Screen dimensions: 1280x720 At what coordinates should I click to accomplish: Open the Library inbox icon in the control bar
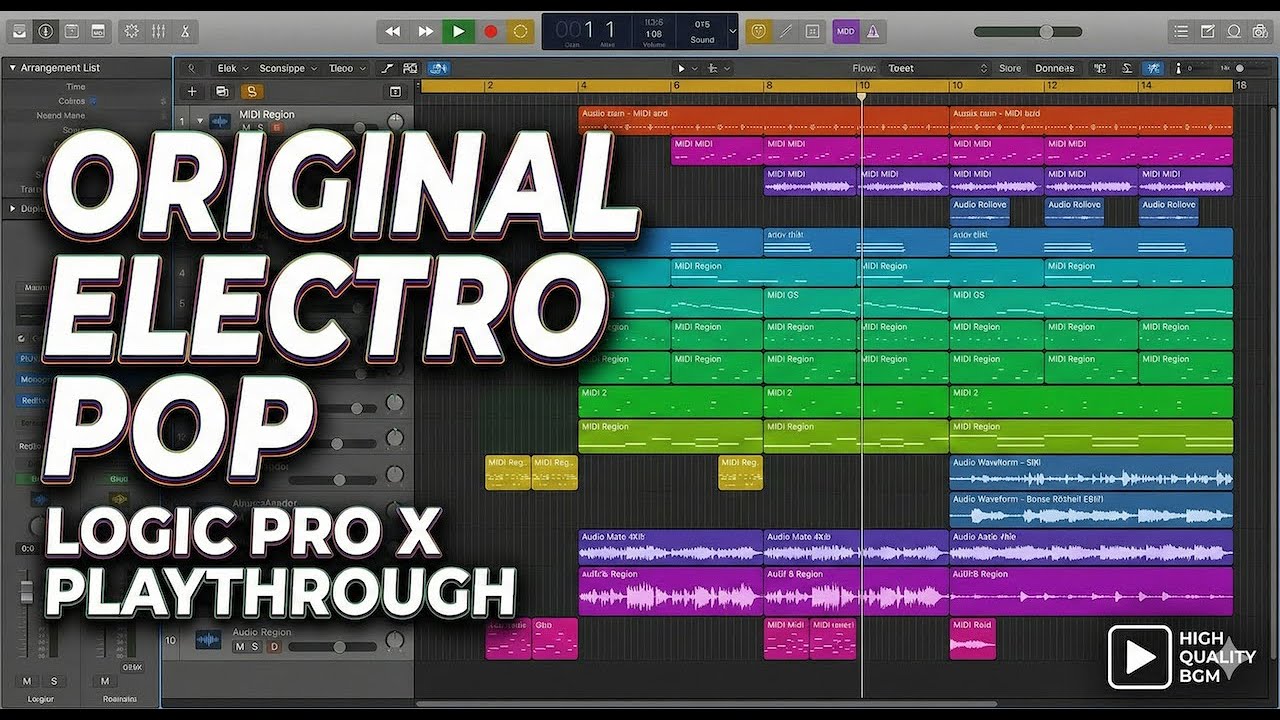pos(19,31)
